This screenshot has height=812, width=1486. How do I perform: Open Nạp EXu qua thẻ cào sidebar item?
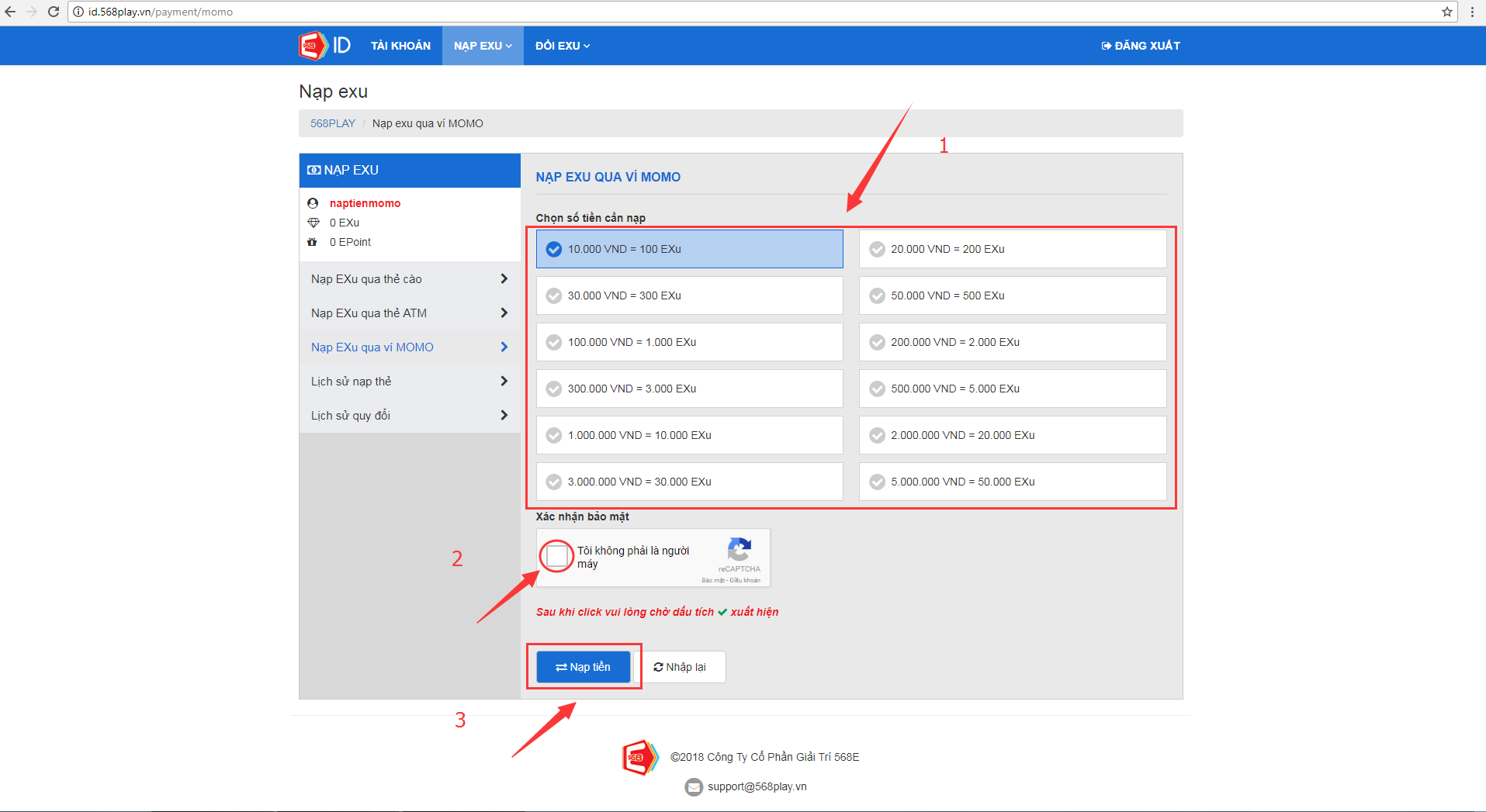[410, 279]
